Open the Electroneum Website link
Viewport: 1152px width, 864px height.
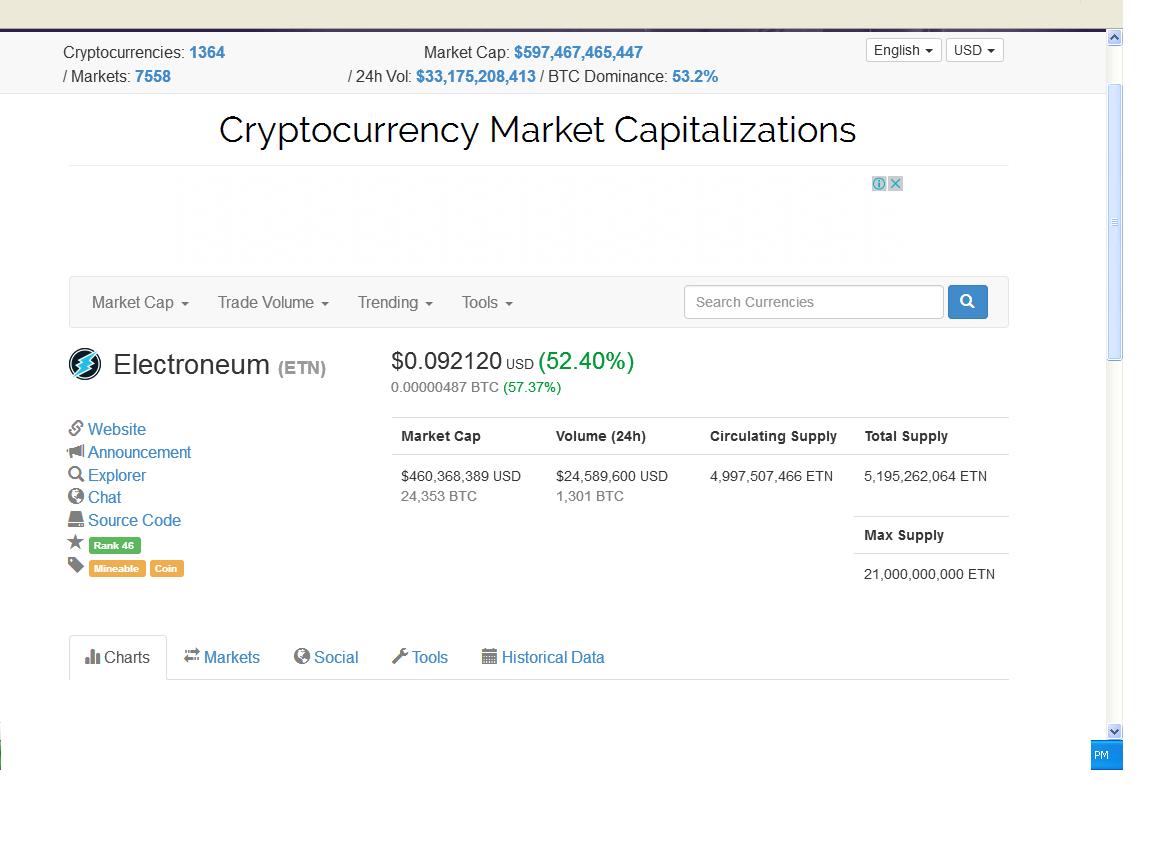117,429
